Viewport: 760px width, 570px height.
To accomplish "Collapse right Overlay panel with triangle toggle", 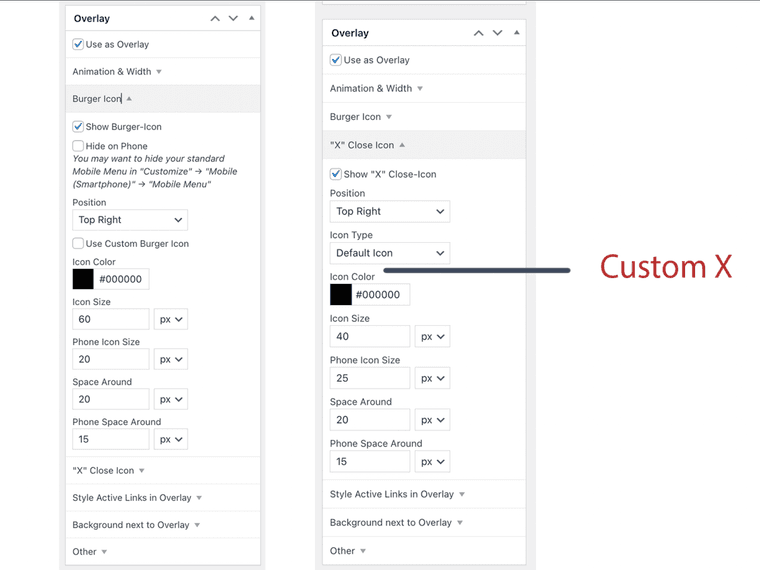I will pos(516,33).
